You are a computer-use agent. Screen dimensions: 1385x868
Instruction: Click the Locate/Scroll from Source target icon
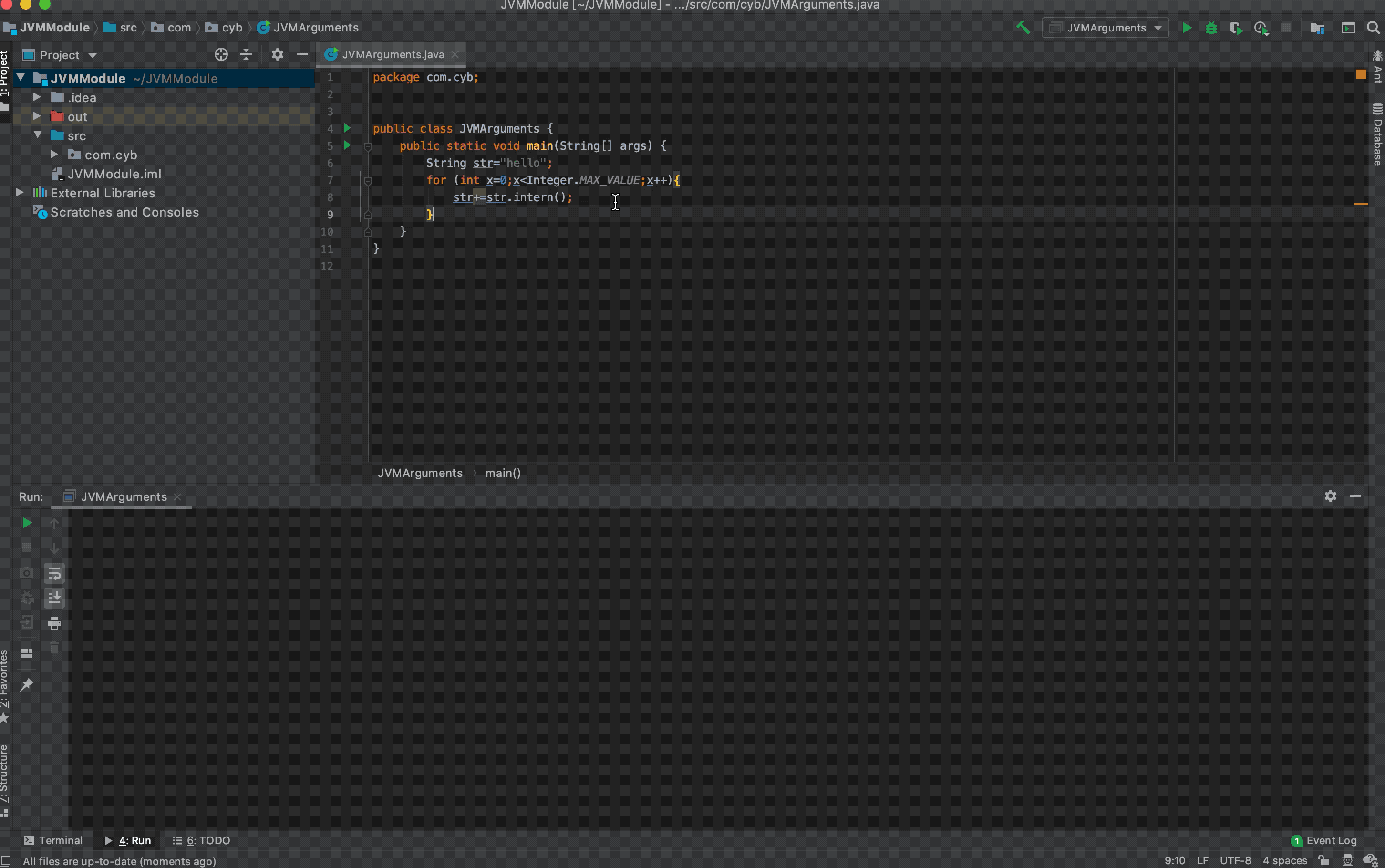(x=221, y=54)
